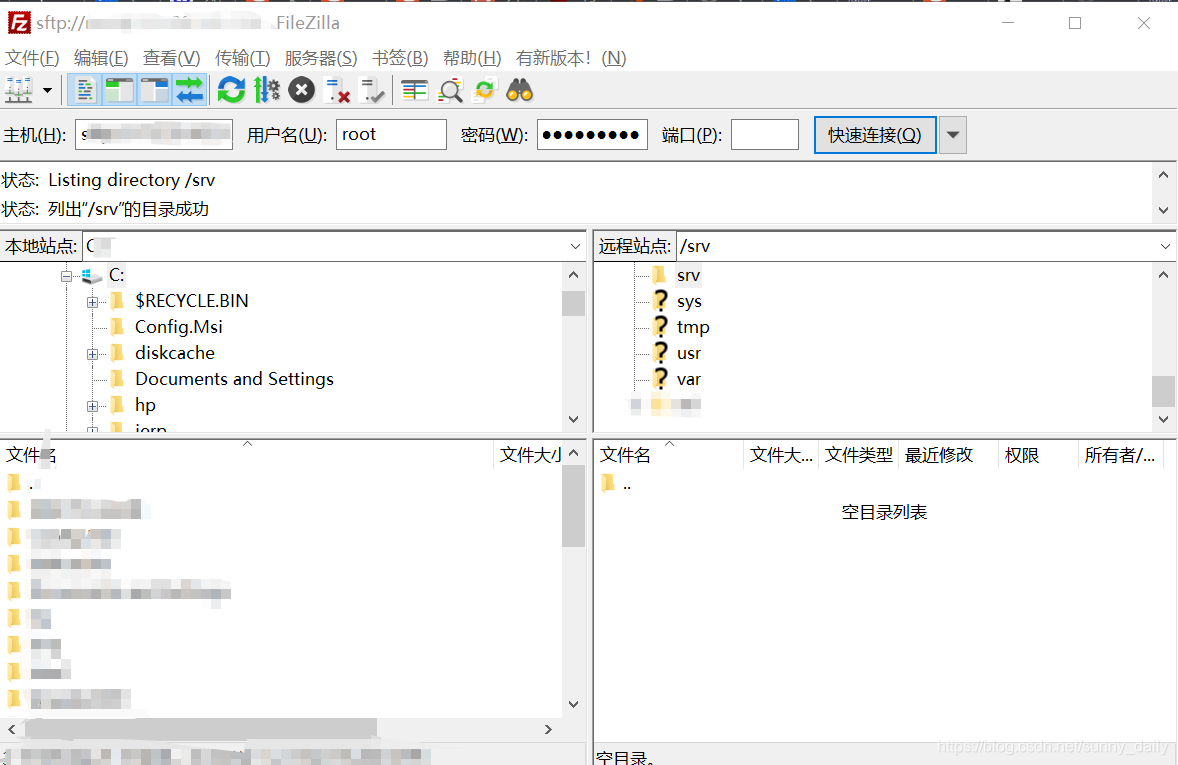The image size is (1178, 765).
Task: Sort local list by 文件大小 column
Action: 529,455
